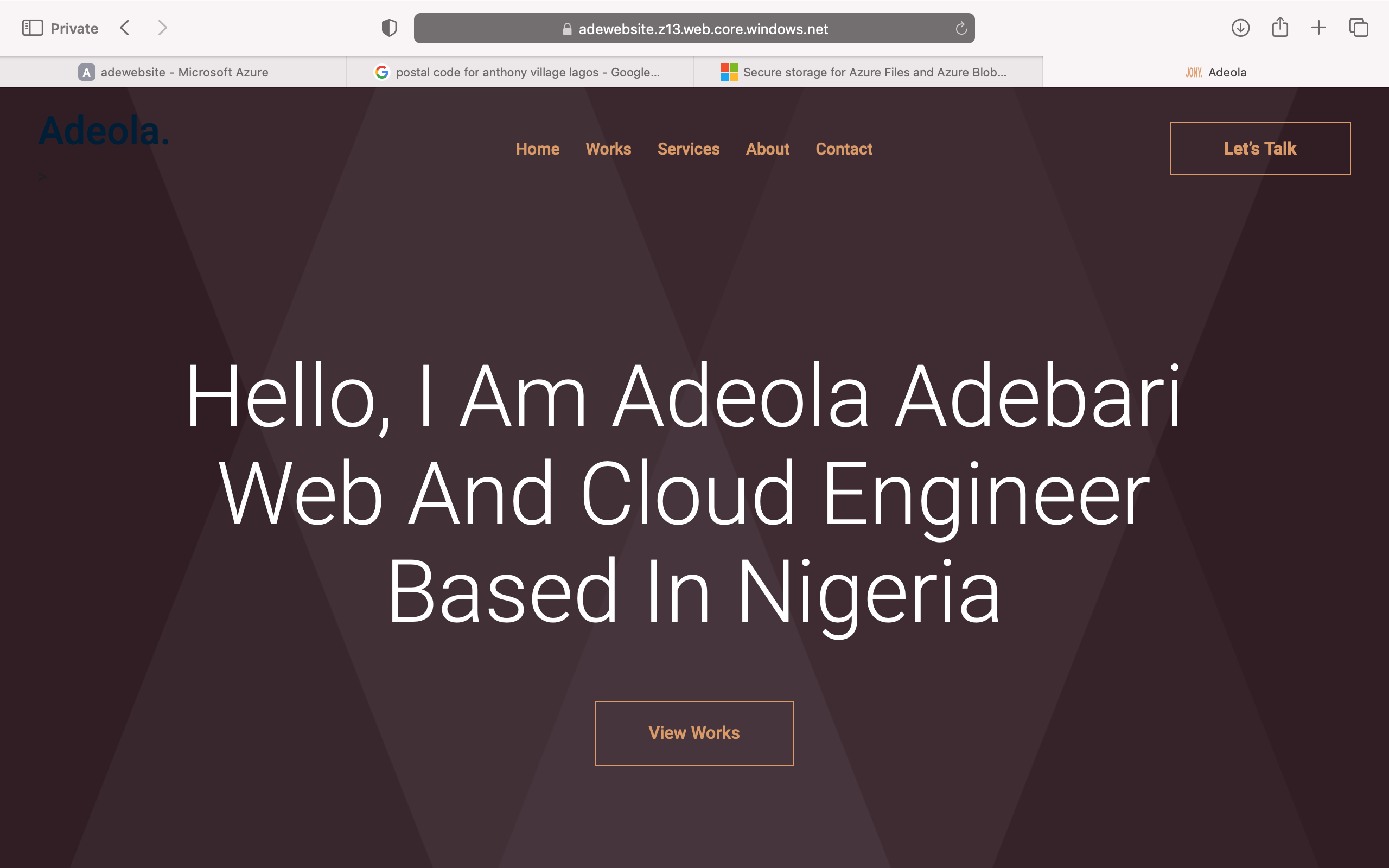This screenshot has height=868, width=1389.
Task: Show downloads via the download icon
Action: pyautogui.click(x=1240, y=28)
